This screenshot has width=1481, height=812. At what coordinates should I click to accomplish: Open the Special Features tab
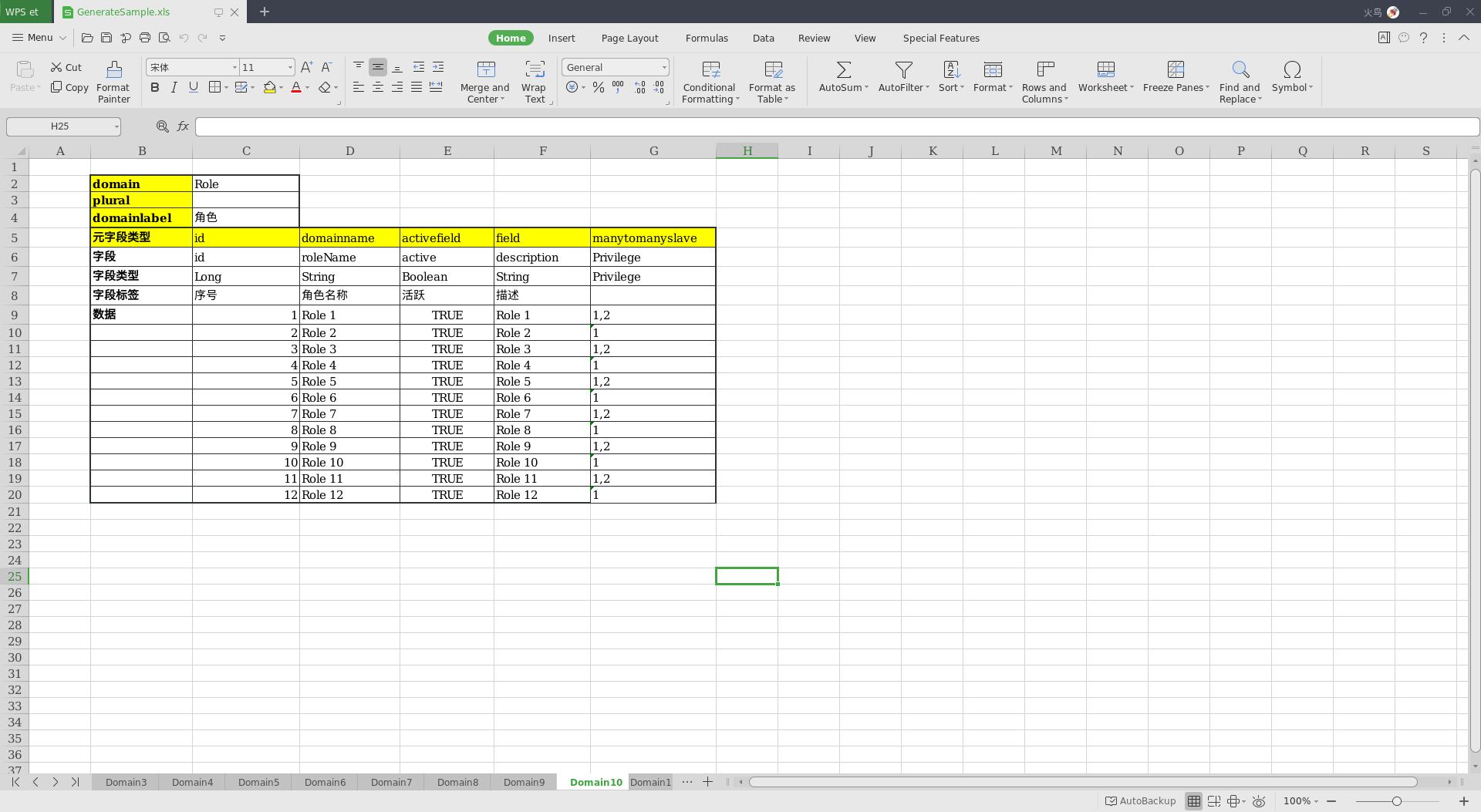941,38
